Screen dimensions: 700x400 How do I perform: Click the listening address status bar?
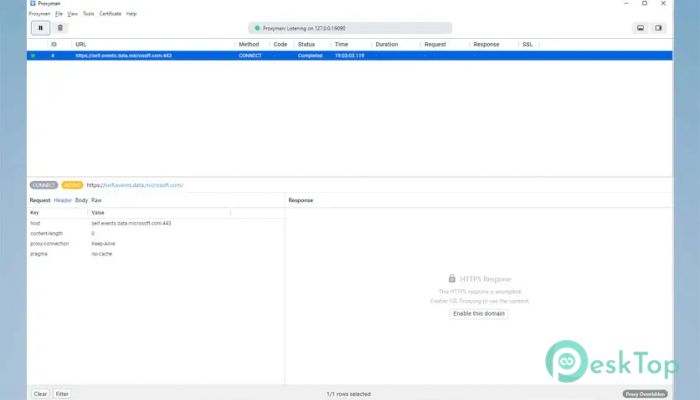(350, 28)
